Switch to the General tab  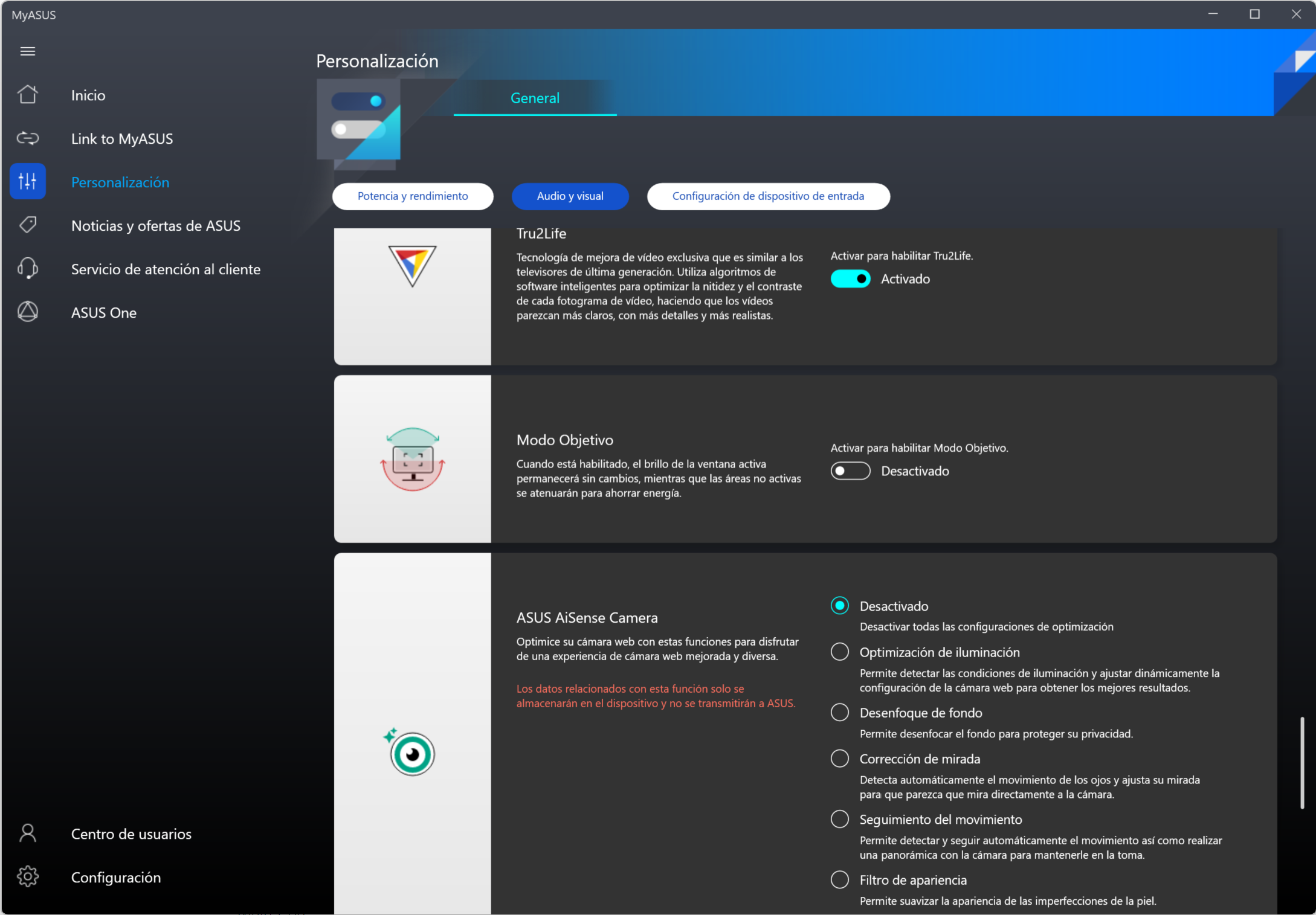(535, 98)
